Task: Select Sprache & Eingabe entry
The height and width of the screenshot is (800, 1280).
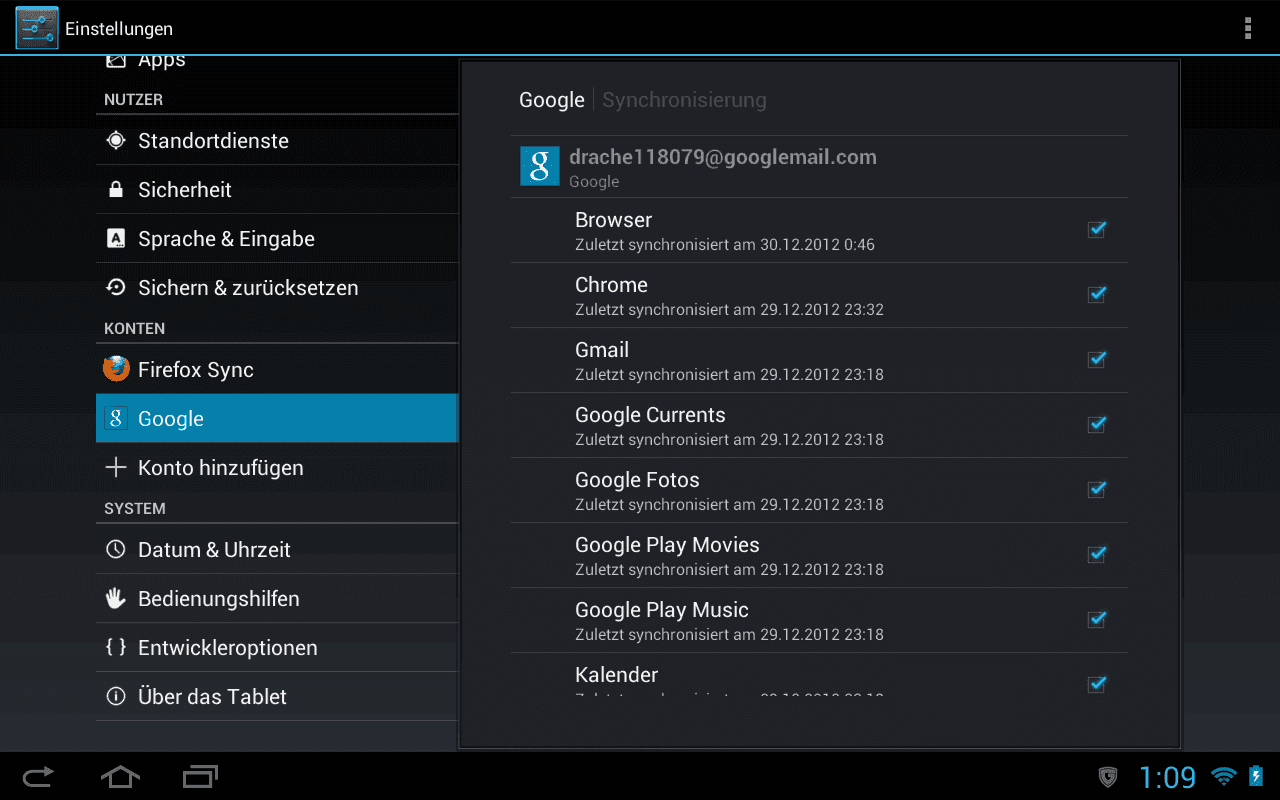Action: pos(277,239)
